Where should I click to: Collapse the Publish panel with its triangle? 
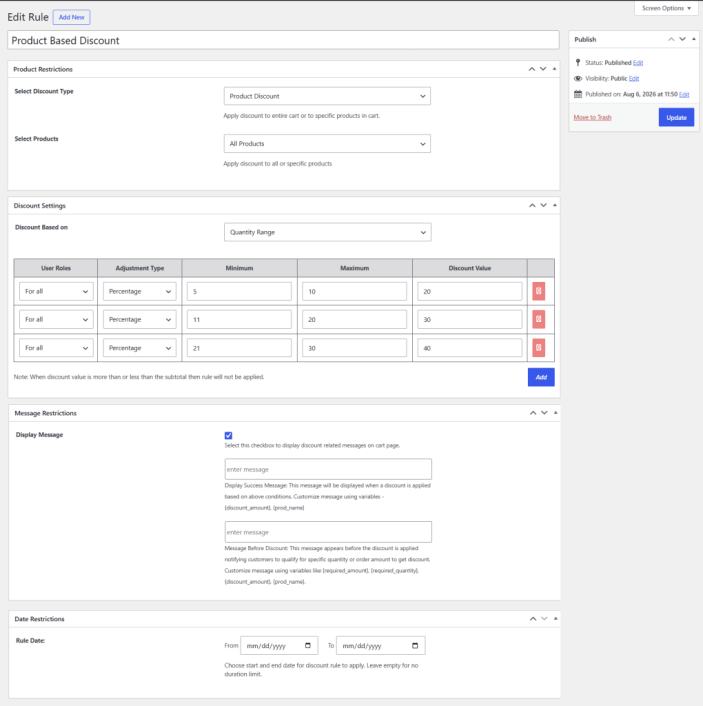point(694,39)
